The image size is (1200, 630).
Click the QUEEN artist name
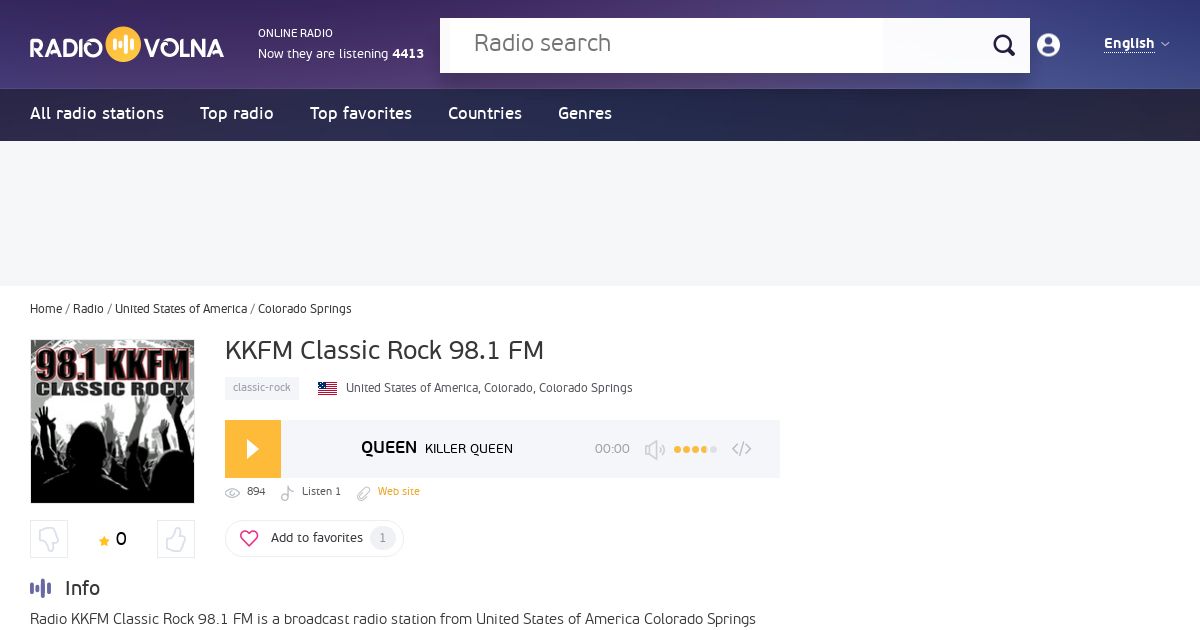(389, 448)
